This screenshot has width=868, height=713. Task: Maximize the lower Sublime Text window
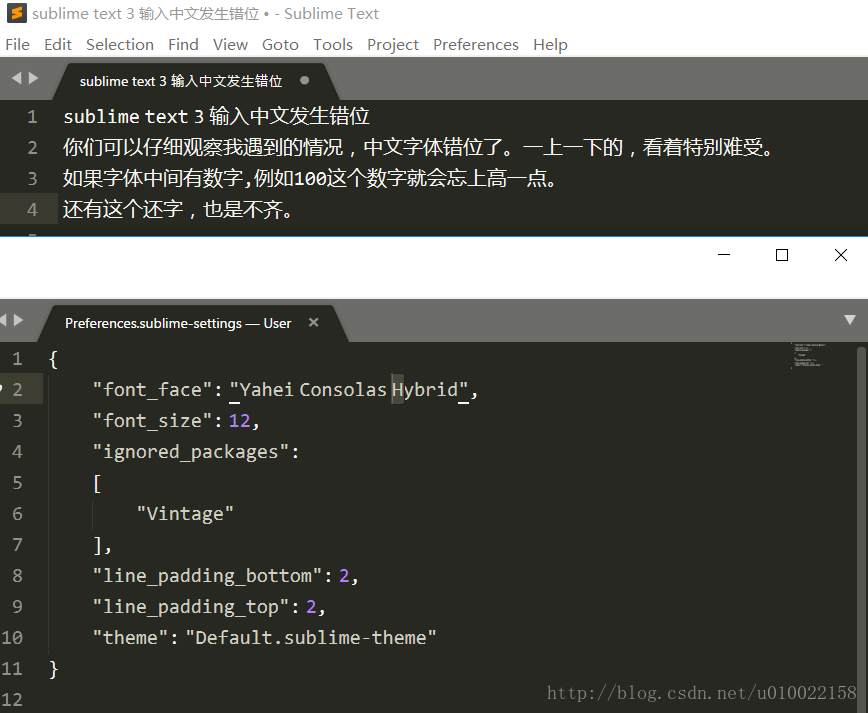coord(782,255)
